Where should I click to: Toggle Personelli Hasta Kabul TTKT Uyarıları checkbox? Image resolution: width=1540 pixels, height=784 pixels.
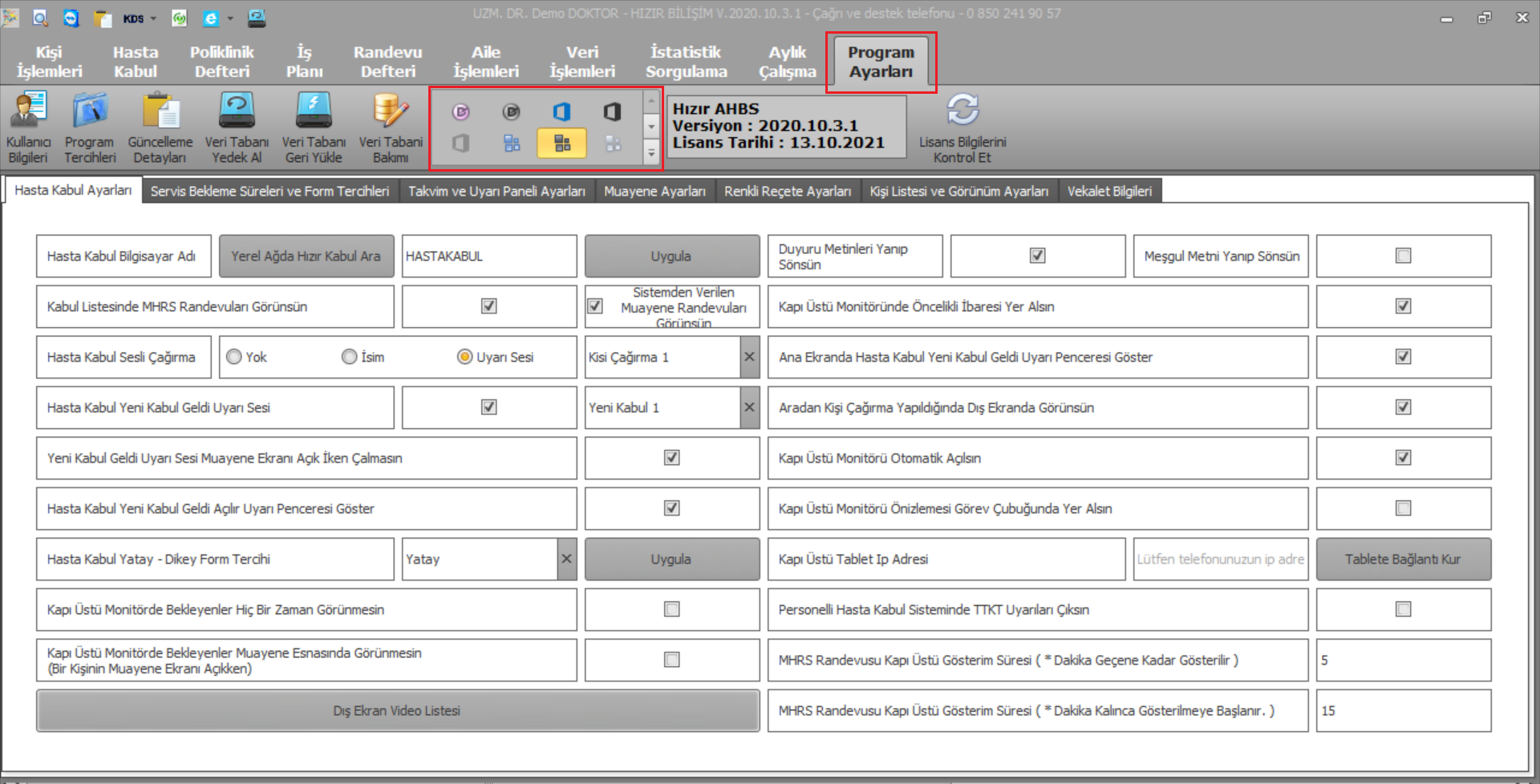pos(1403,609)
